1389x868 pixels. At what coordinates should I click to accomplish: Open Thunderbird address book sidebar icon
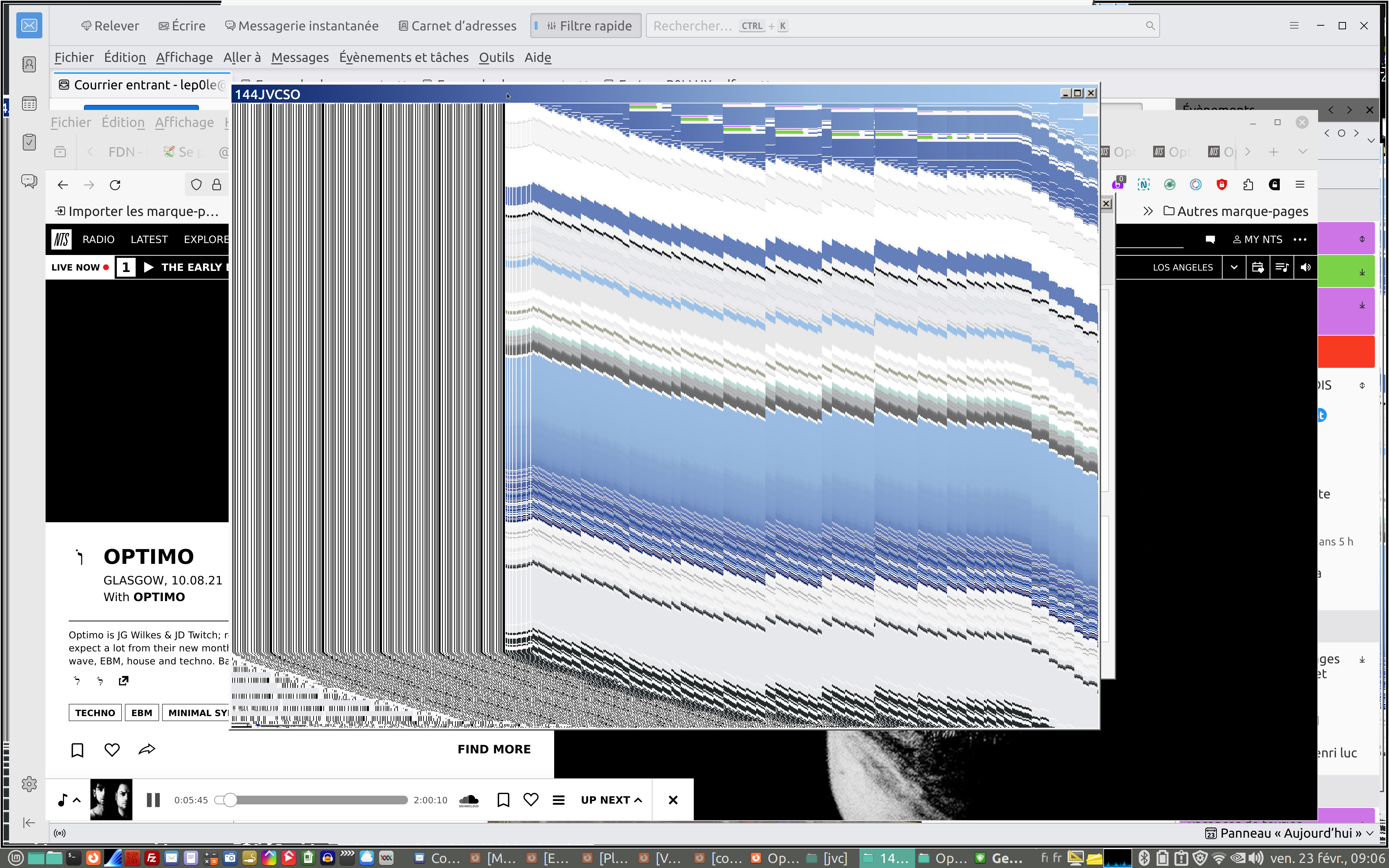click(29, 64)
